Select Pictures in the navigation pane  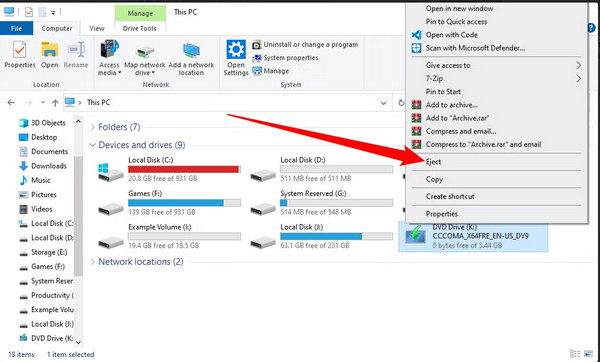pyautogui.click(x=38, y=195)
